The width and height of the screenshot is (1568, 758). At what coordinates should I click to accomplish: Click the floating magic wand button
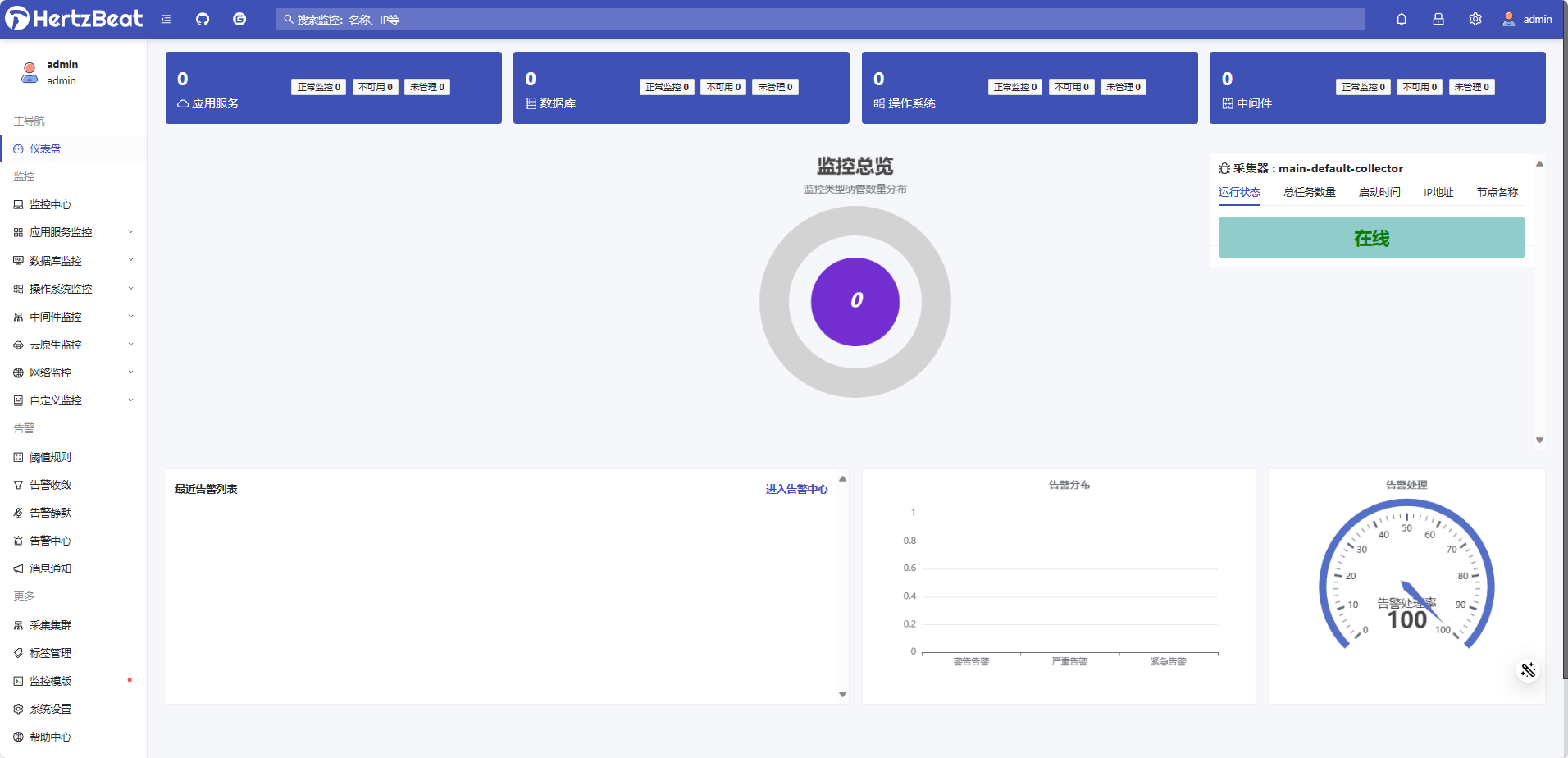1527,669
